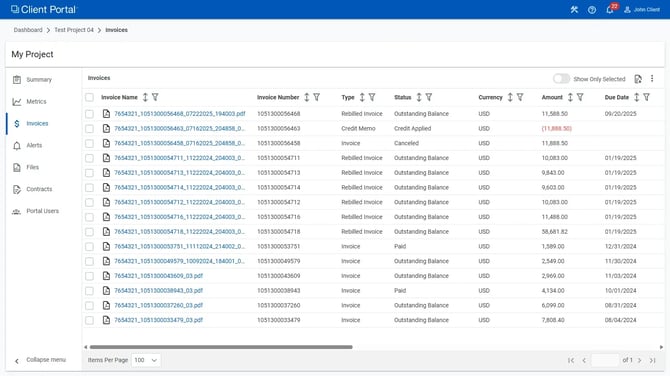The width and height of the screenshot is (670, 376).
Task: Open invoice file 7654321_1051300033479_03.pdf
Action: [x=158, y=320]
